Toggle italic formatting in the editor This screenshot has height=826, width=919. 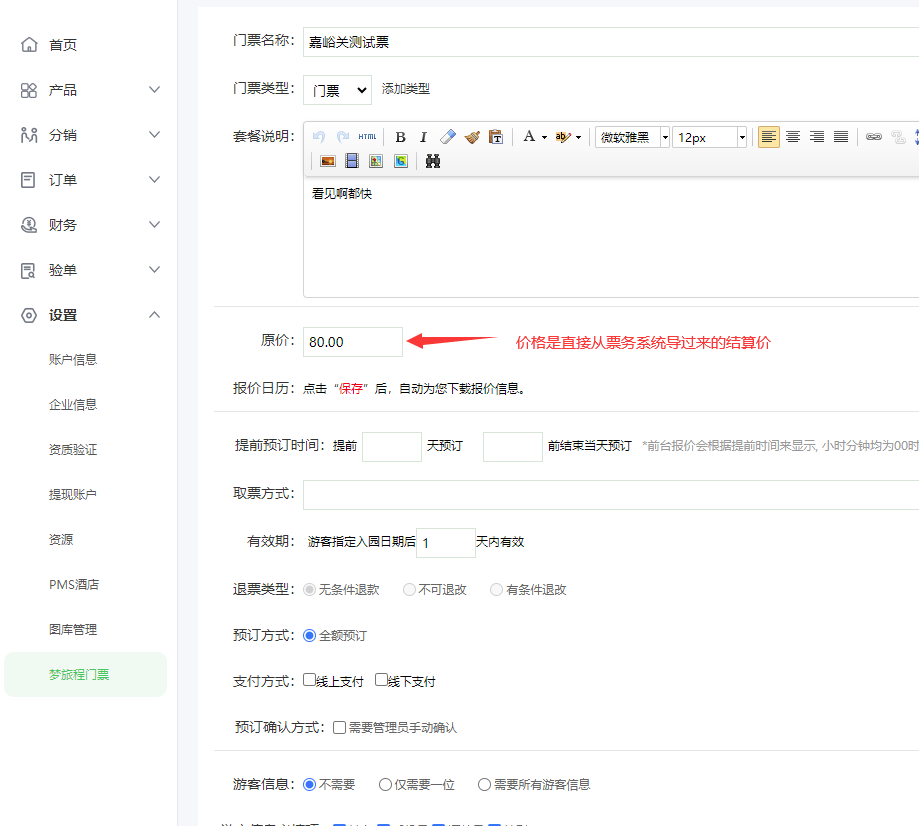point(423,137)
